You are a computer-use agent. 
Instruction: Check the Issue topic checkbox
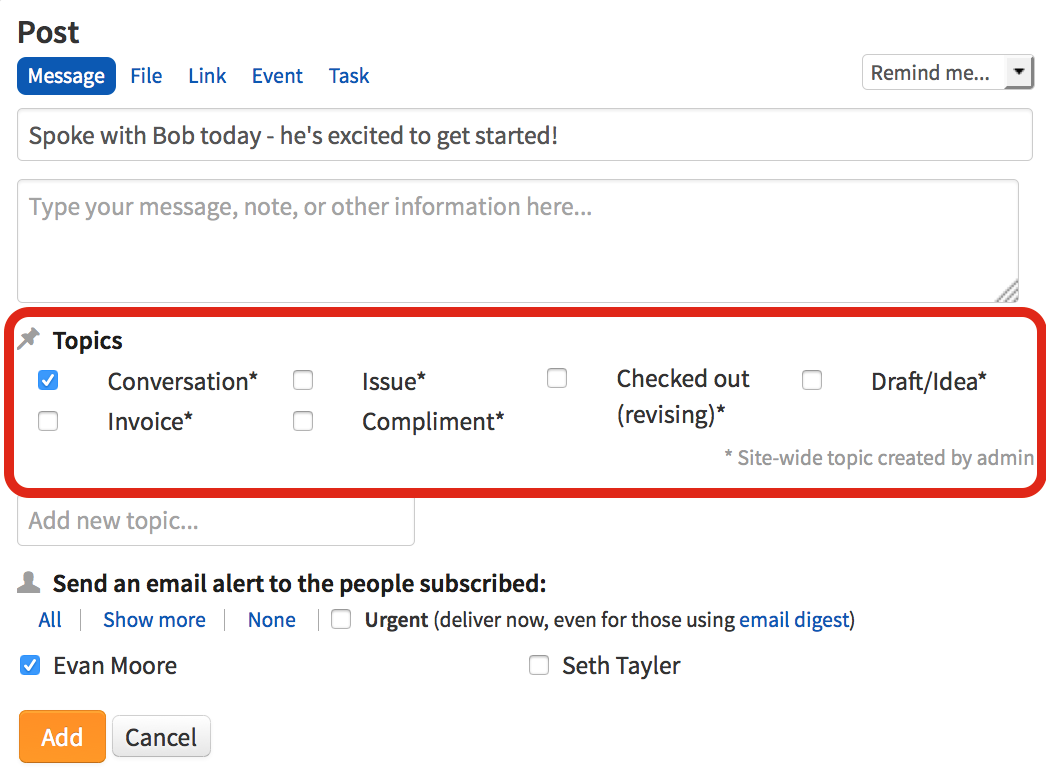[x=303, y=380]
